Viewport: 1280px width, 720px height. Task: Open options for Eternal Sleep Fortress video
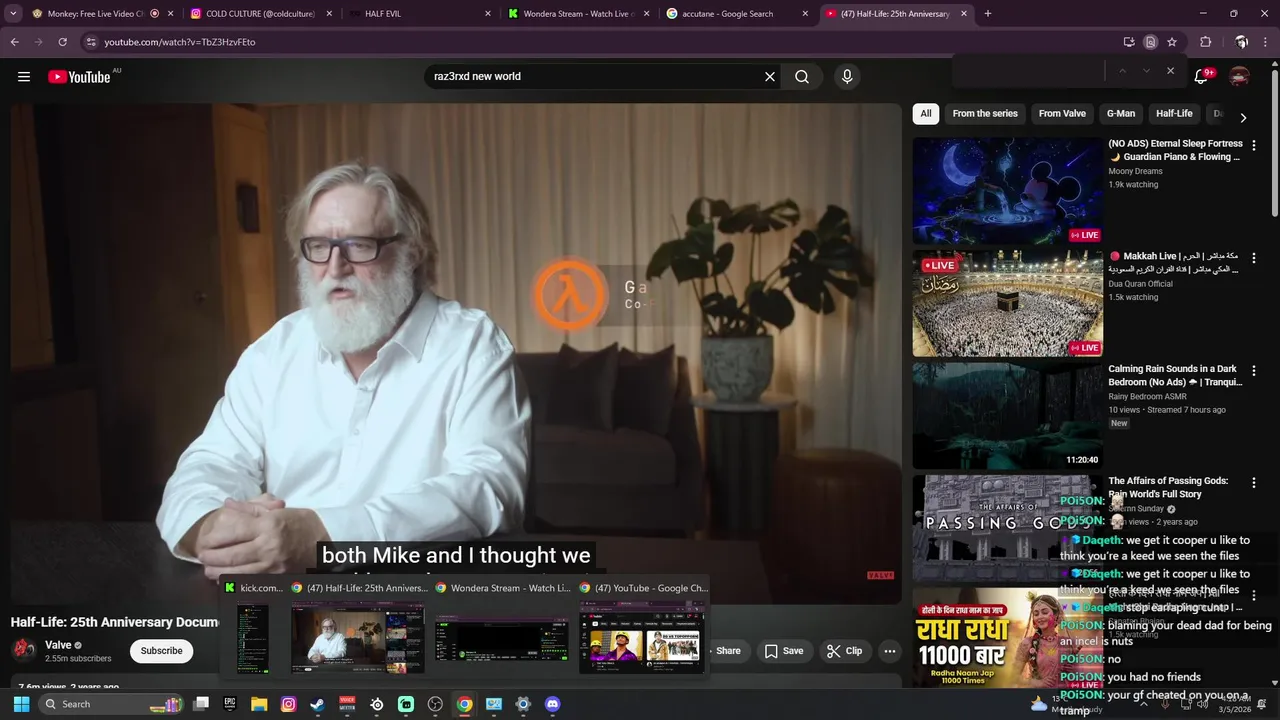[x=1254, y=145]
